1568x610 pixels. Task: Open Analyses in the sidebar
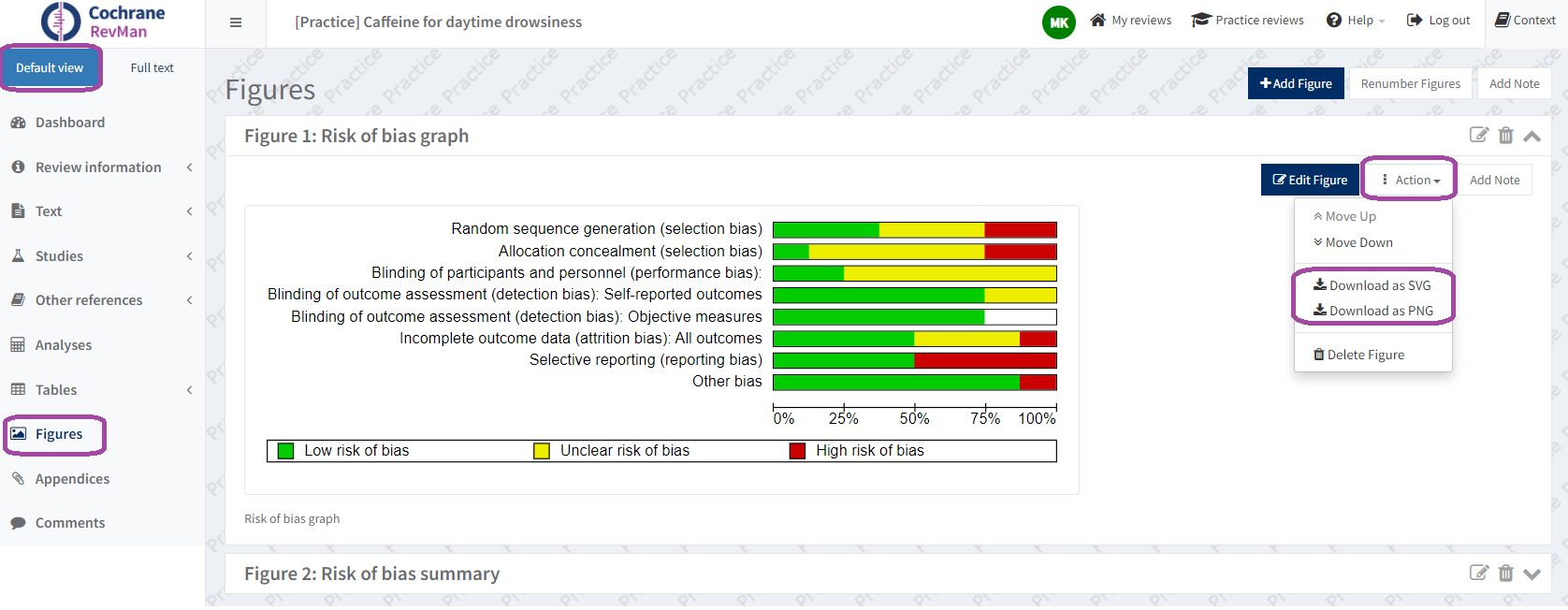[64, 345]
